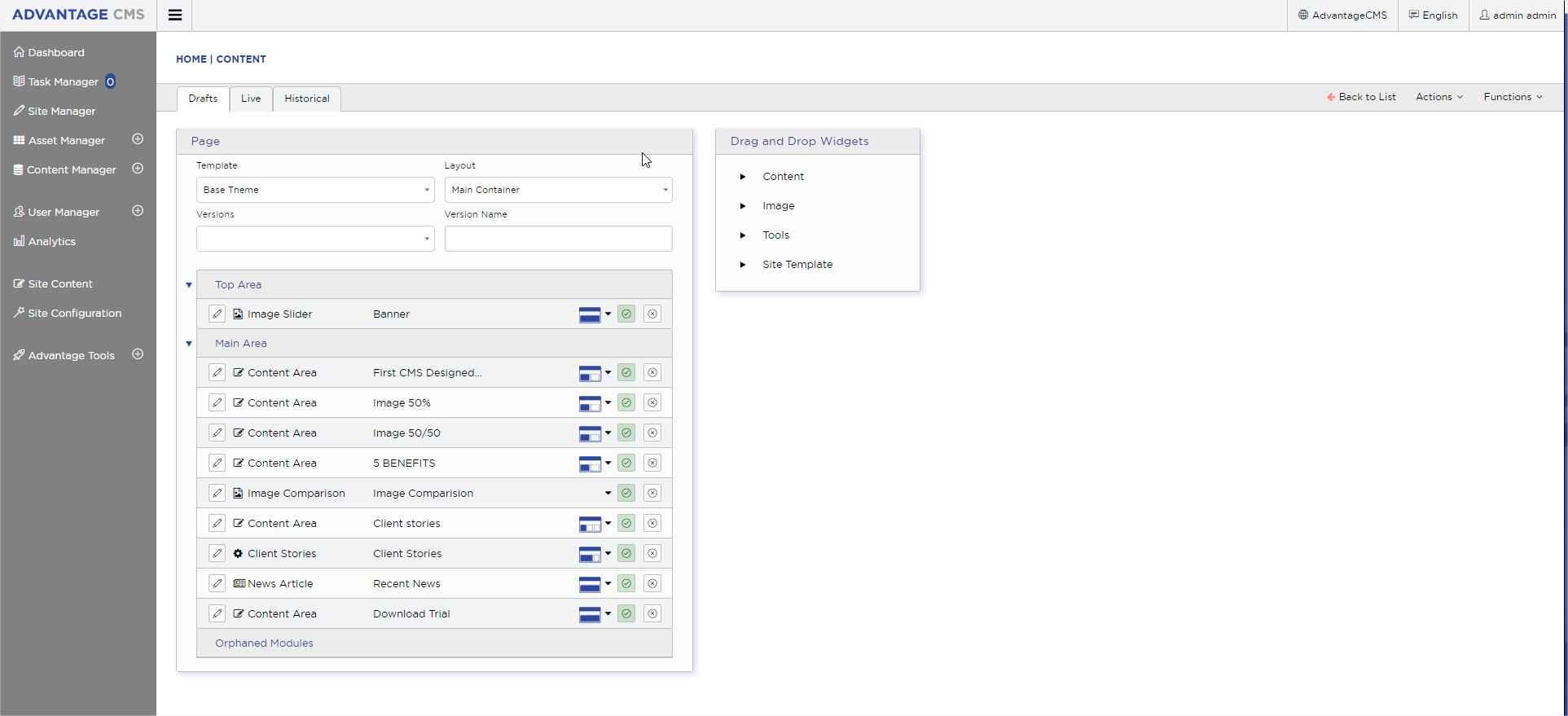
Task: Open Analytics in sidebar
Action: (x=45, y=241)
